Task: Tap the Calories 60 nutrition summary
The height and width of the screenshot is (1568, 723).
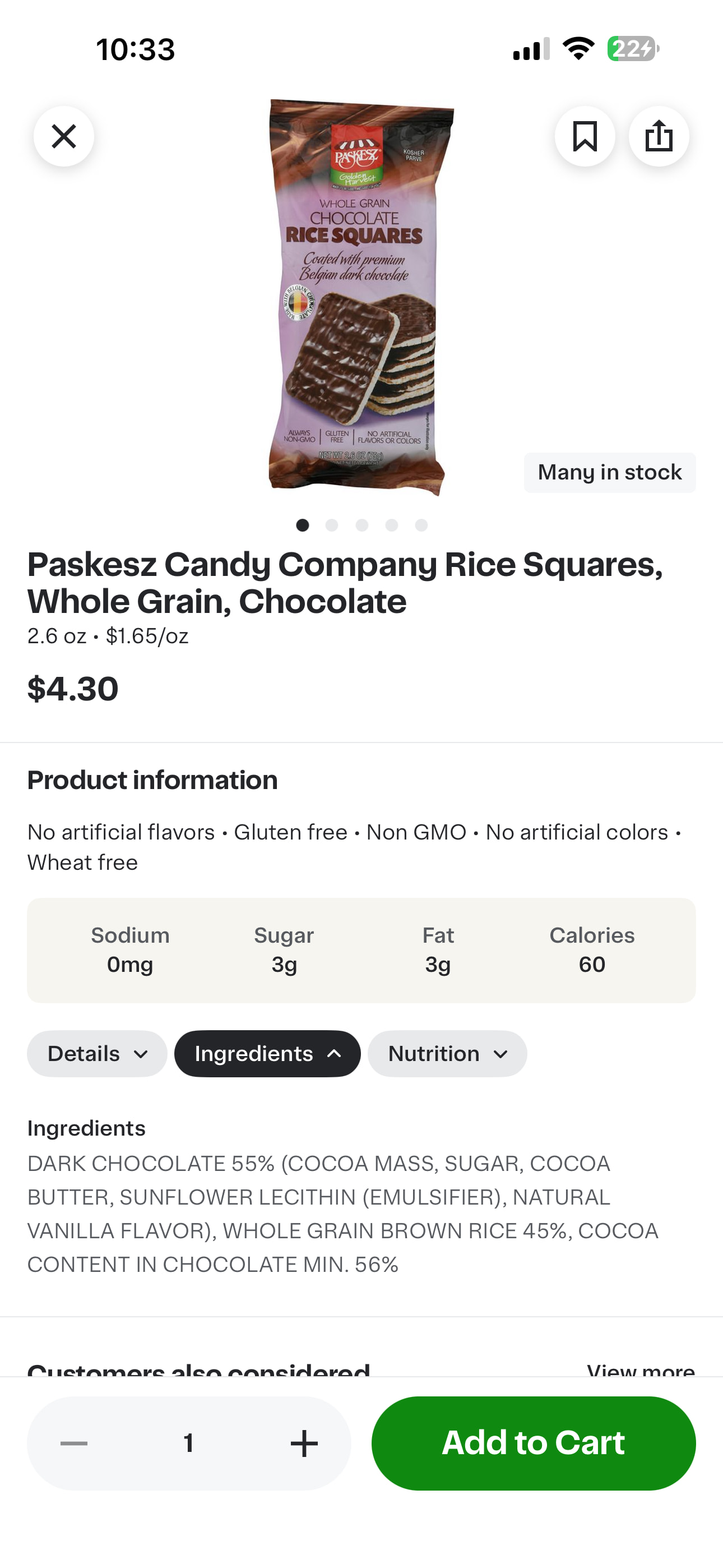Action: pyautogui.click(x=591, y=950)
